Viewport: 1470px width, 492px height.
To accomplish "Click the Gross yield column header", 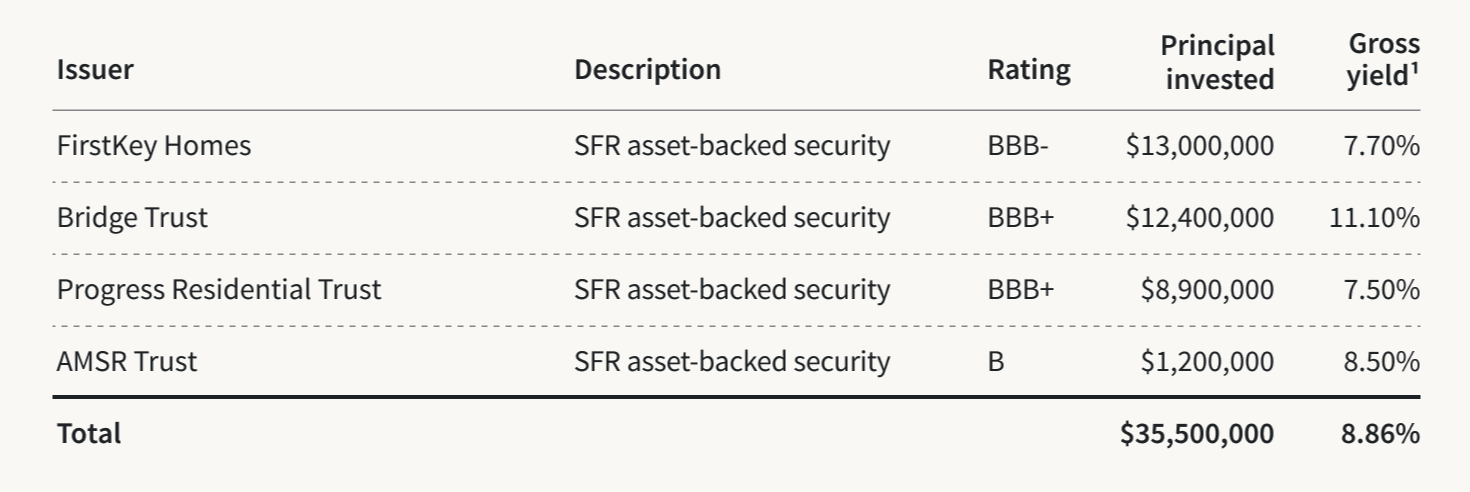I will (1383, 60).
